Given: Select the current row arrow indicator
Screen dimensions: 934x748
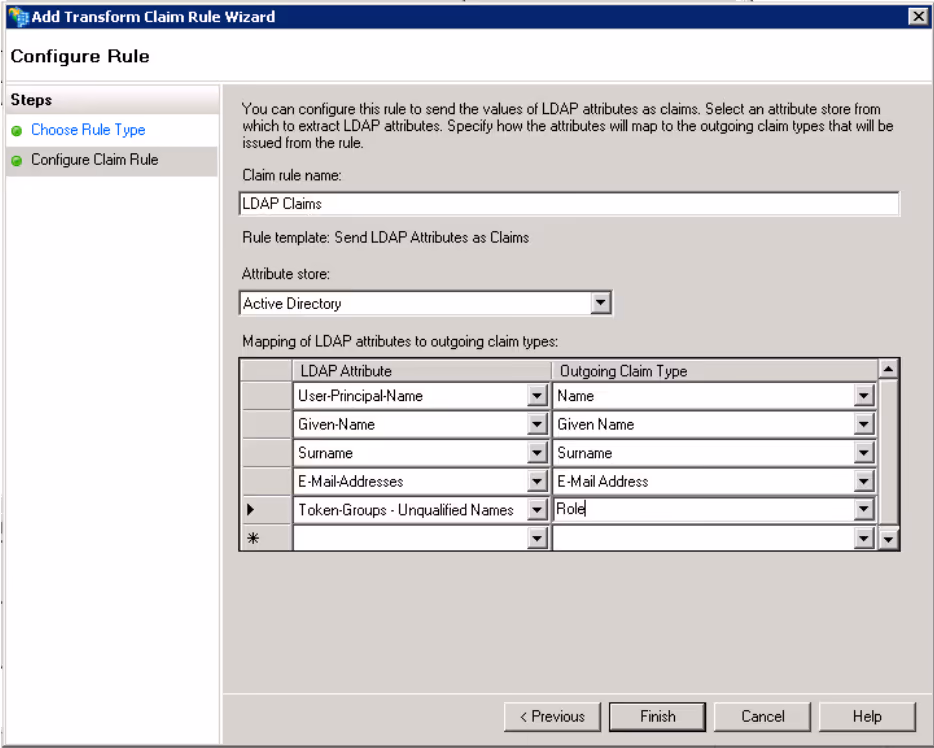Looking at the screenshot, I should [x=252, y=510].
